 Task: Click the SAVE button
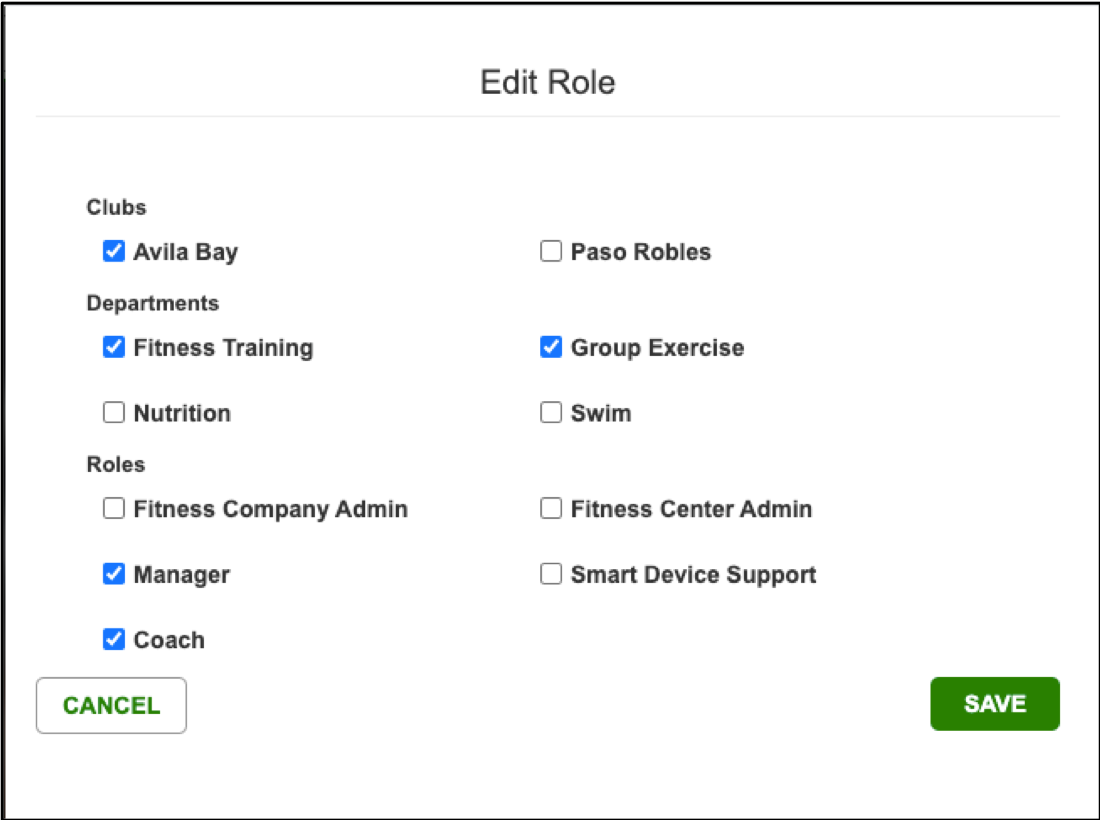tap(994, 703)
